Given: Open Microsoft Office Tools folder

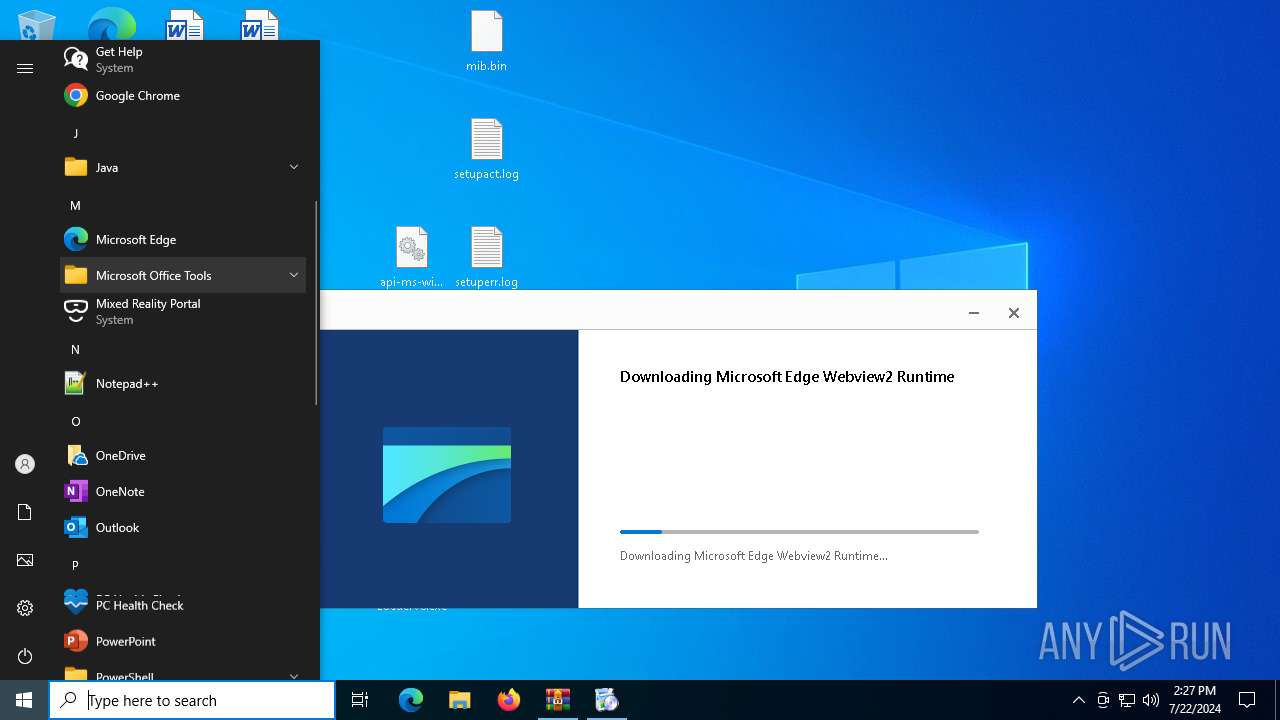Looking at the screenshot, I should (x=183, y=275).
